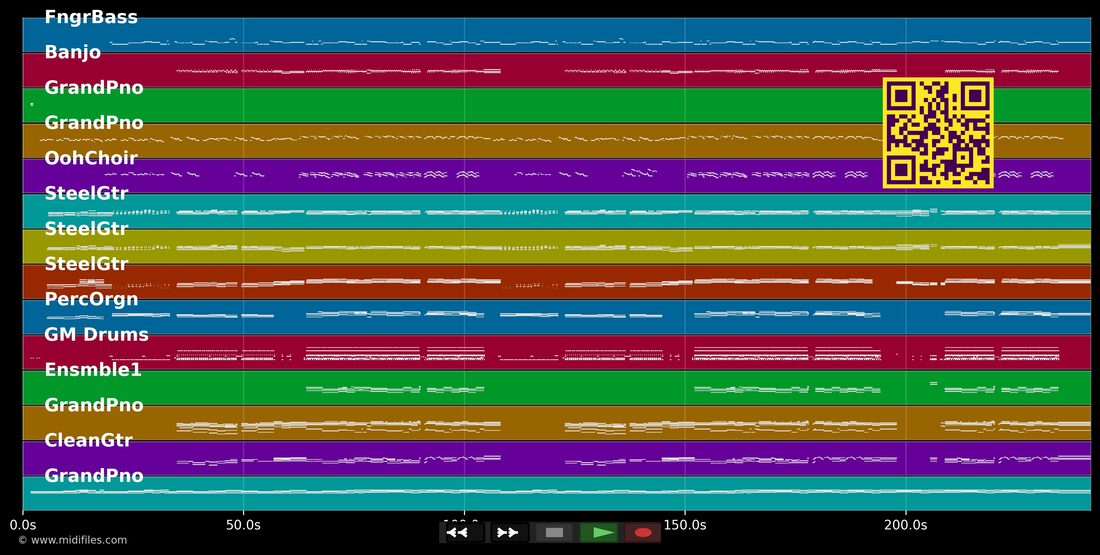The width and height of the screenshot is (1100, 555).
Task: Start playback with the green play button
Action: pos(599,533)
